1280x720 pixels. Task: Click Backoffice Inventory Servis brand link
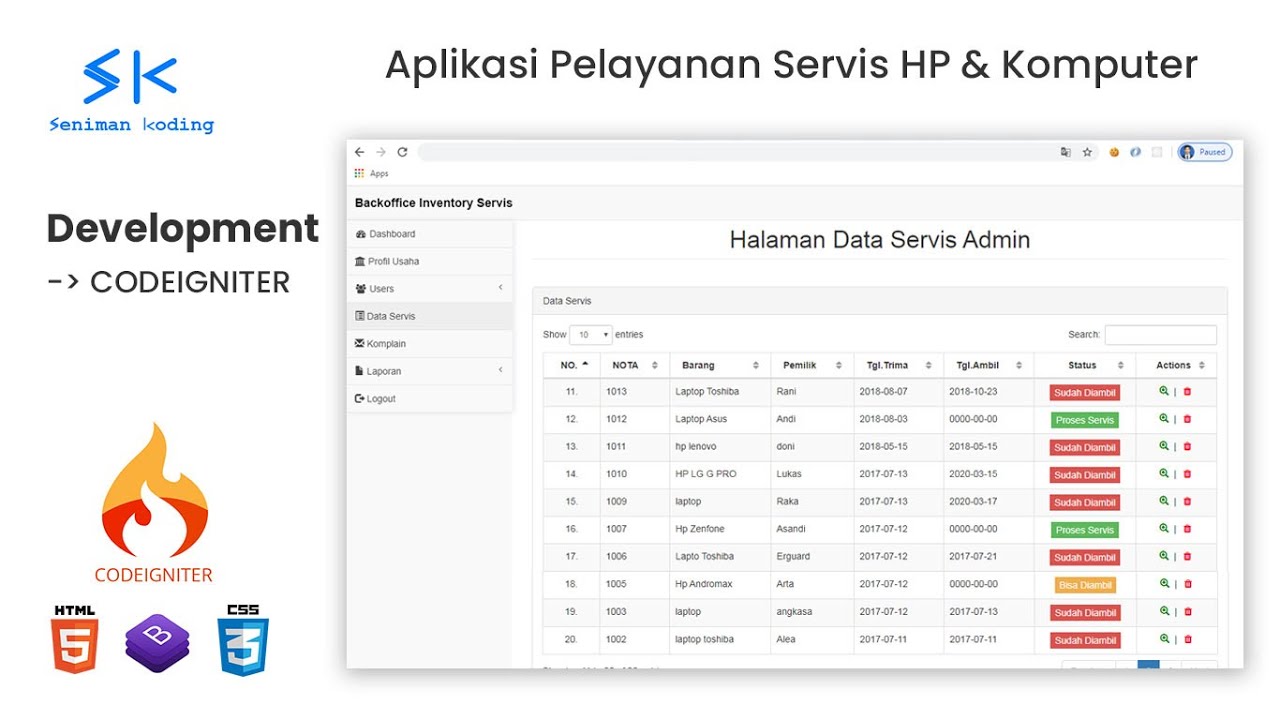433,203
